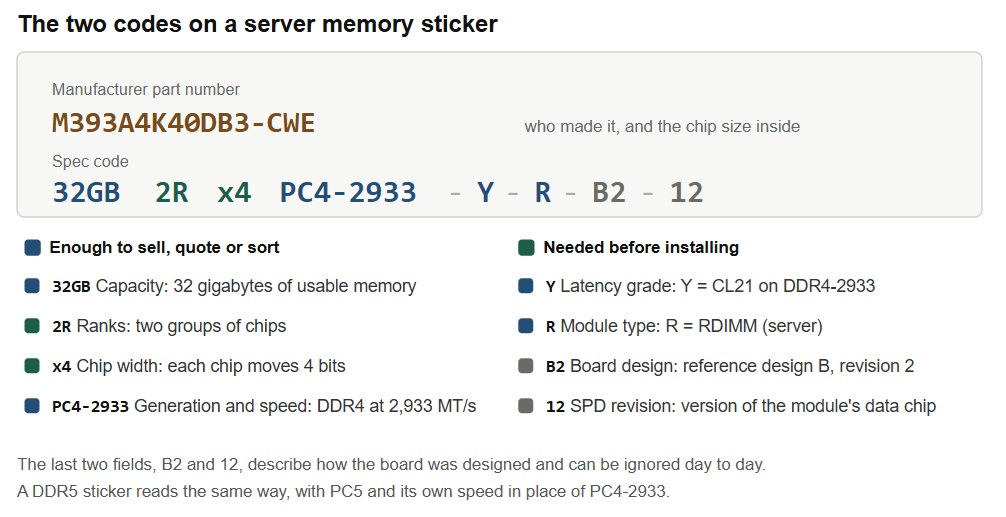The image size is (1006, 517).
Task: Click the 12 field in spec code
Action: pos(686,192)
